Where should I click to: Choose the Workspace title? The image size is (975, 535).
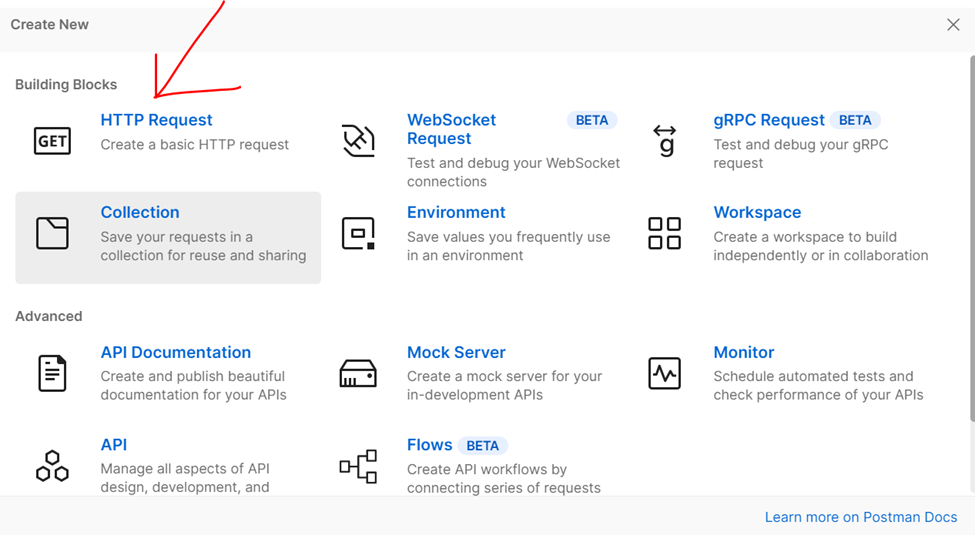point(757,213)
